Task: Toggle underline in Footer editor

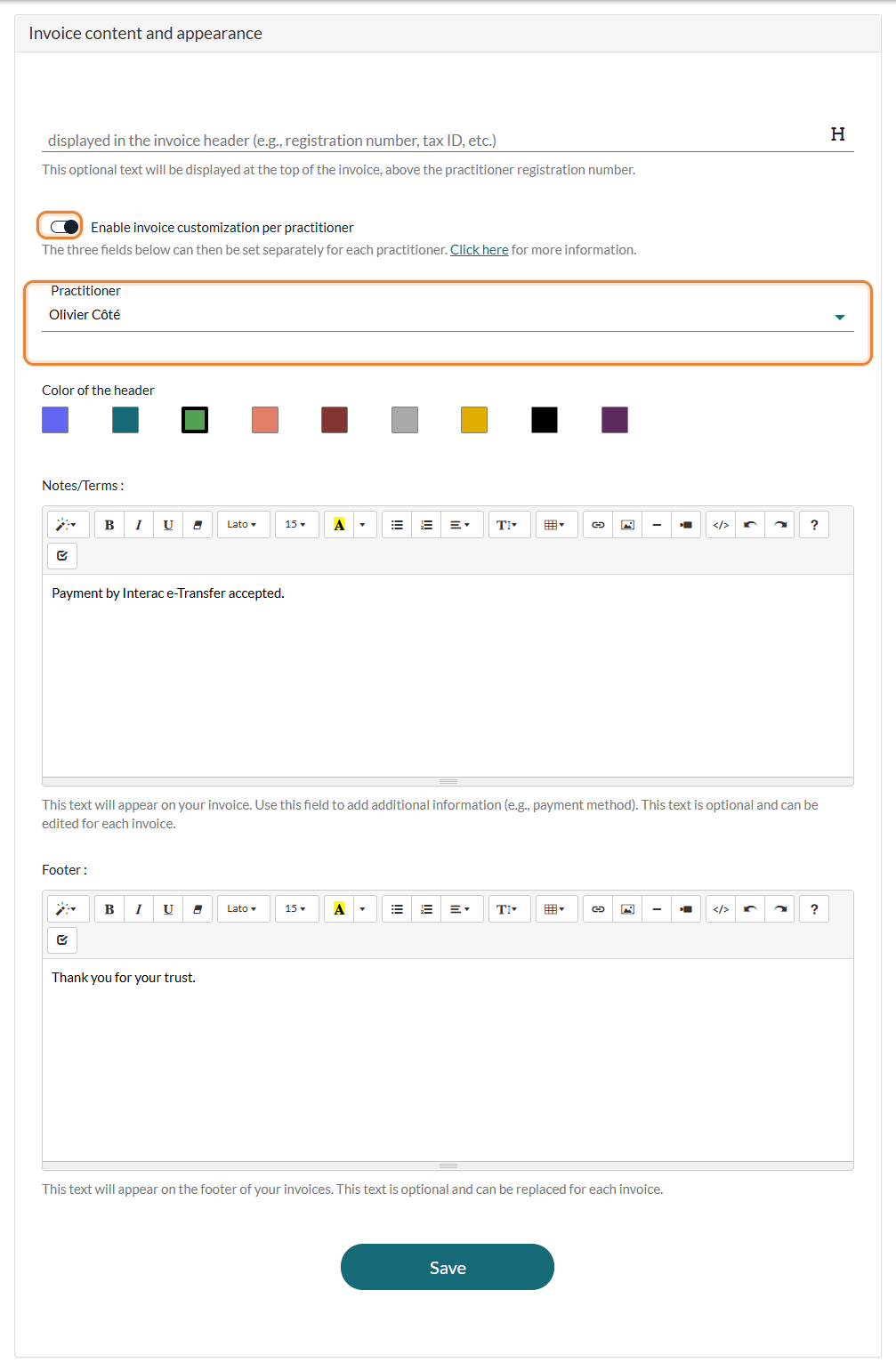Action: [x=168, y=909]
